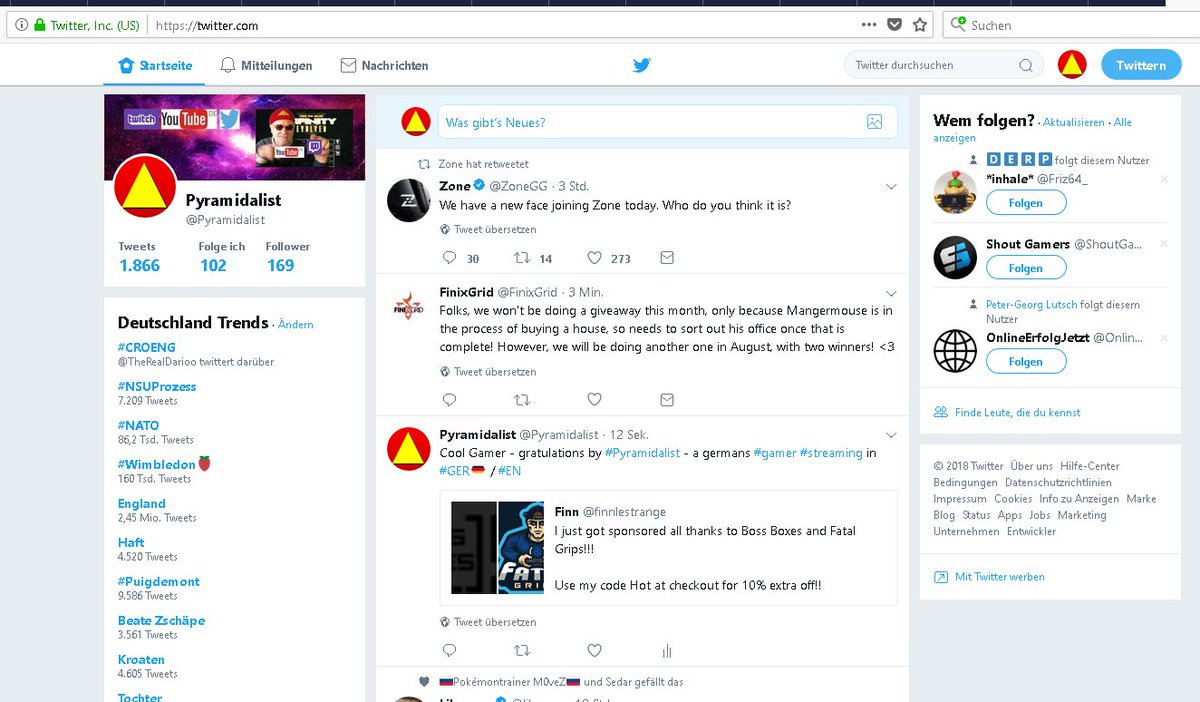Open the #NSUProzess trend
Image resolution: width=1200 pixels, height=702 pixels.
[x=157, y=386]
